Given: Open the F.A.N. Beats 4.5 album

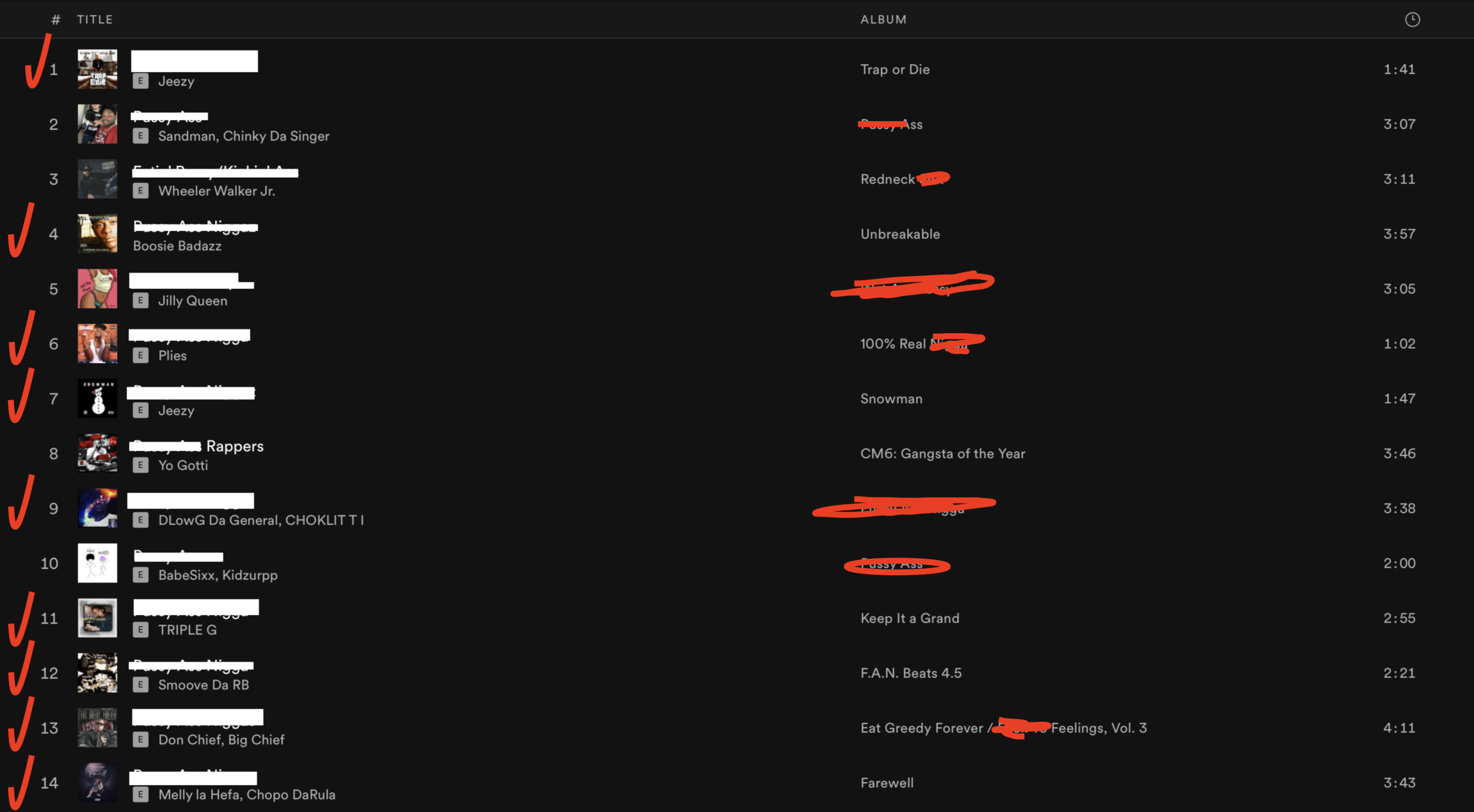Looking at the screenshot, I should coord(910,673).
